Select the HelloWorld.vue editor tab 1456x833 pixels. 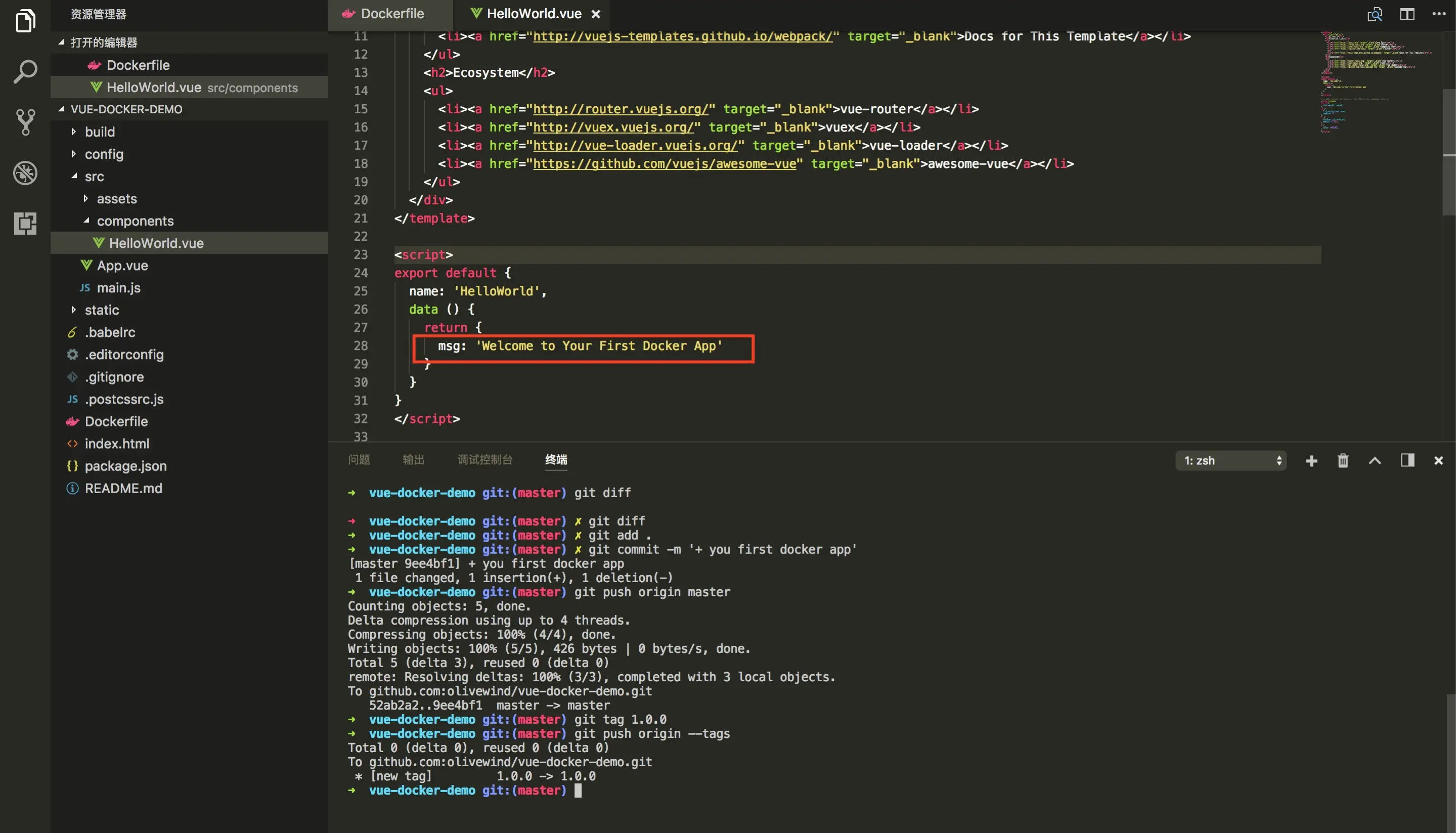pyautogui.click(x=532, y=14)
